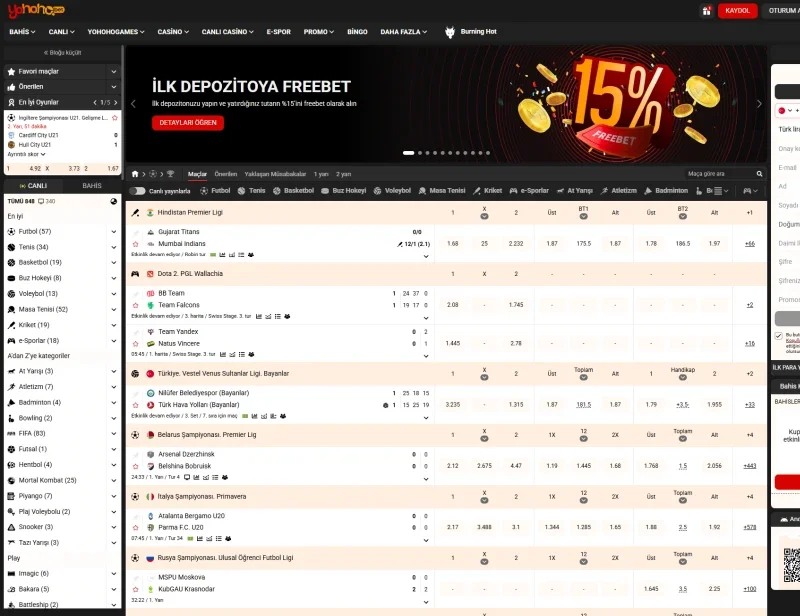The width and height of the screenshot is (800, 616).
Task: Click the pie chart icon beside TÜMÜ 848
Action: [x=113, y=202]
